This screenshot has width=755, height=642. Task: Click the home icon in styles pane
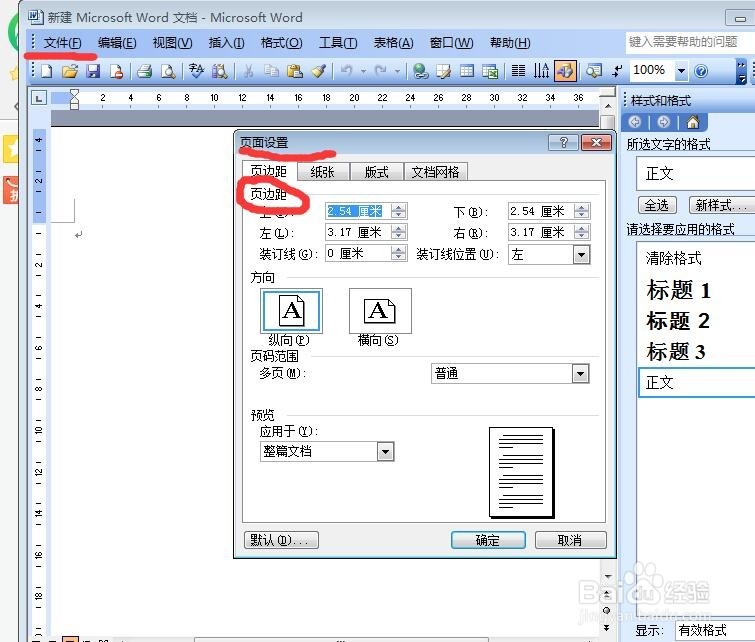click(x=692, y=122)
